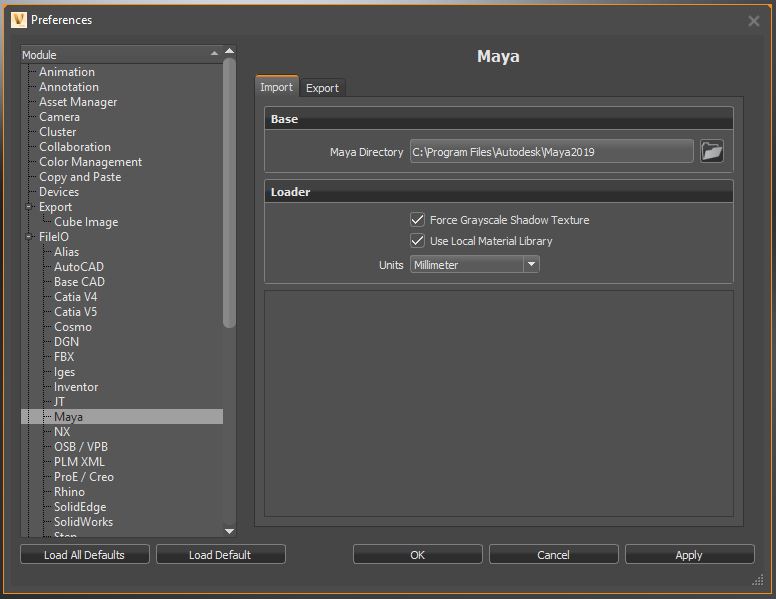Select Annotation module
The width and height of the screenshot is (776, 599).
69,87
